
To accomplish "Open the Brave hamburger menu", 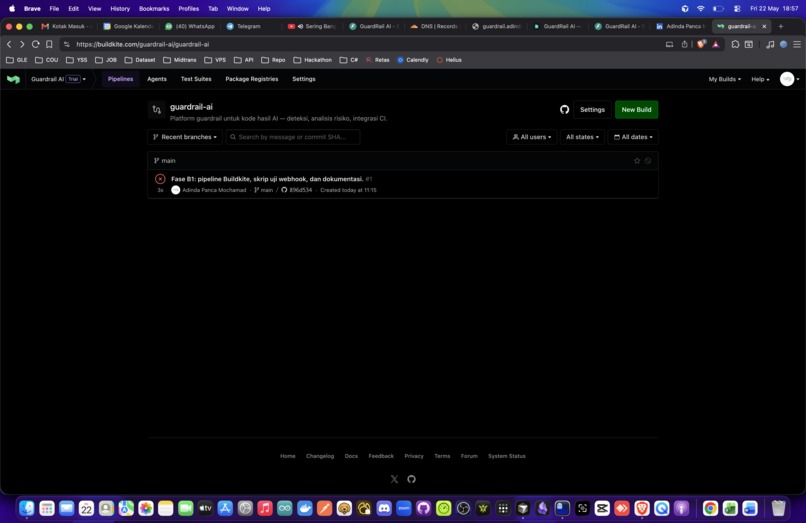I will tap(797, 44).
